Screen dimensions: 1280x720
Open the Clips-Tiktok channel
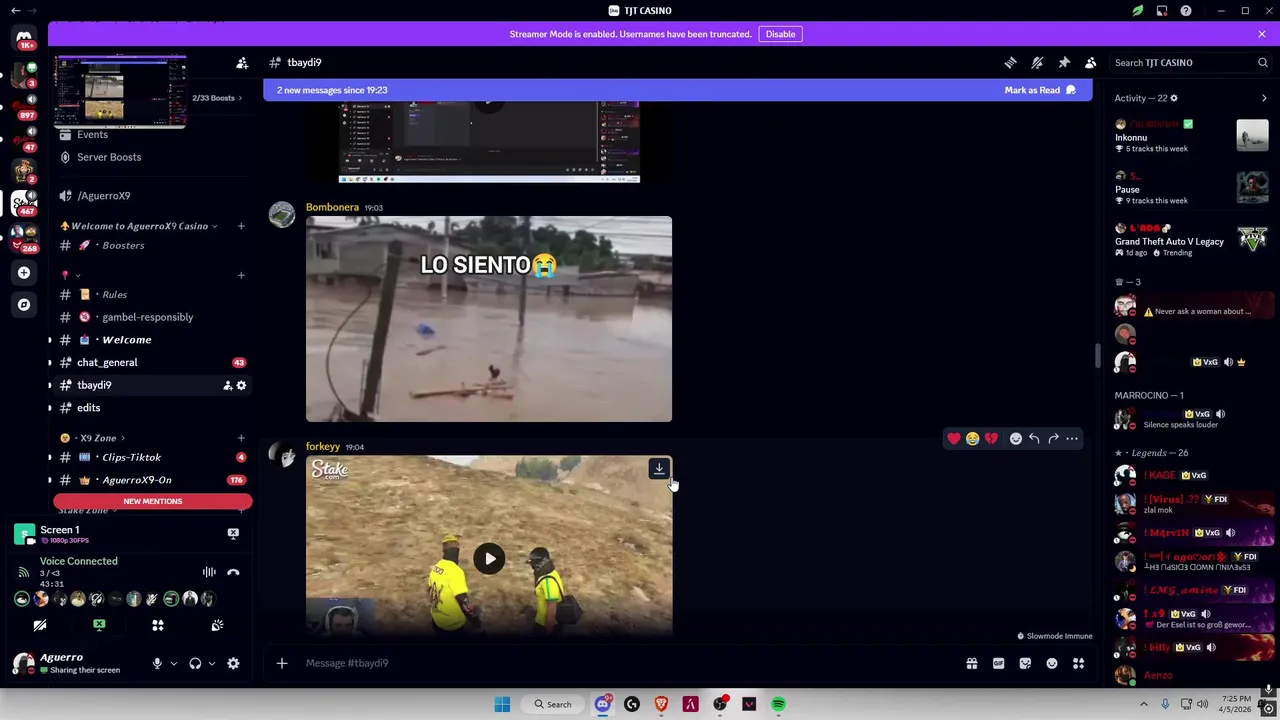pyautogui.click(x=131, y=458)
